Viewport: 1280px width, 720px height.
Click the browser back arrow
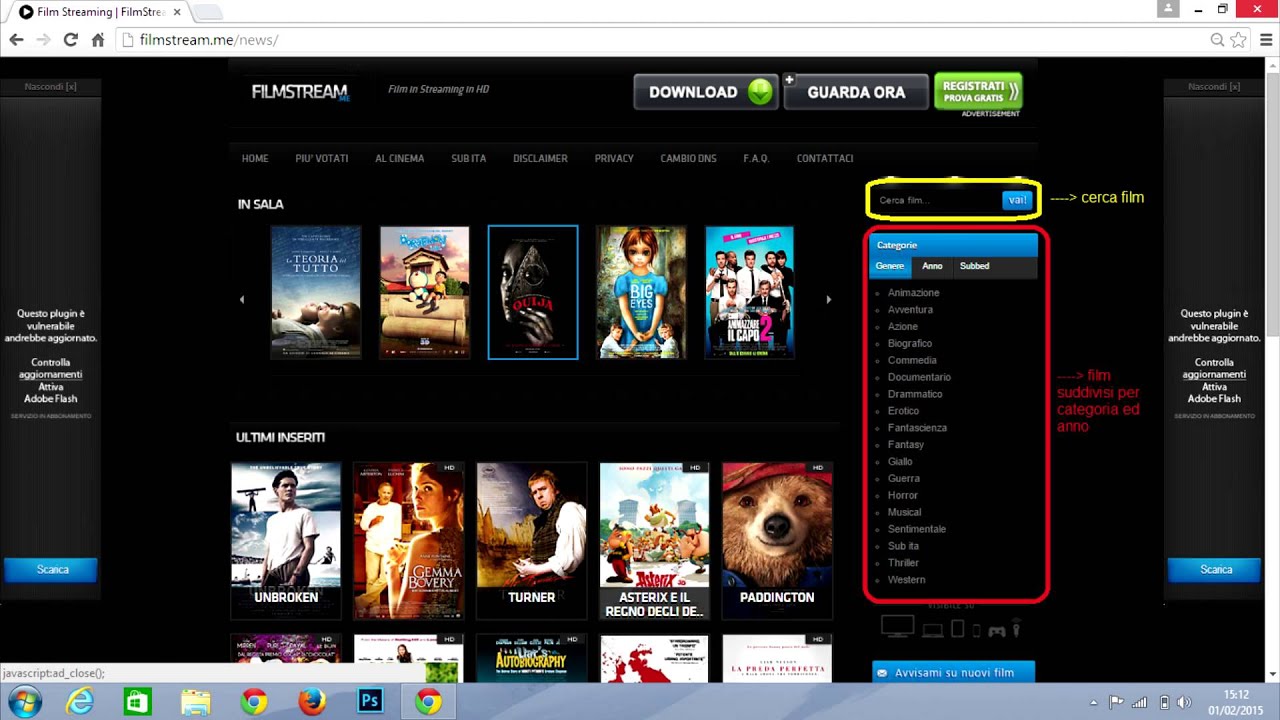pyautogui.click(x=16, y=40)
